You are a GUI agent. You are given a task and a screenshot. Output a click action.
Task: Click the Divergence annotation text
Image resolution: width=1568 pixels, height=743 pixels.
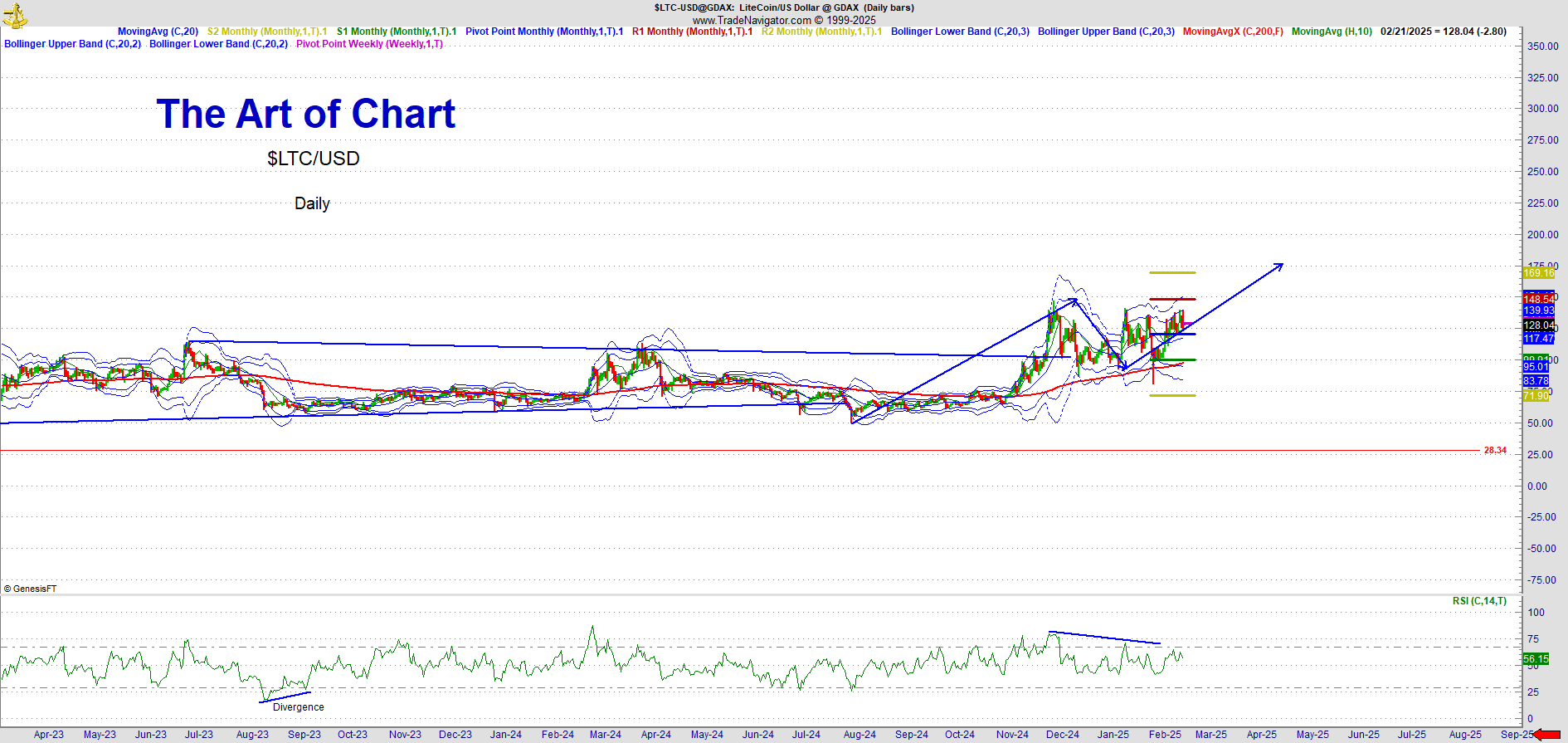(299, 707)
